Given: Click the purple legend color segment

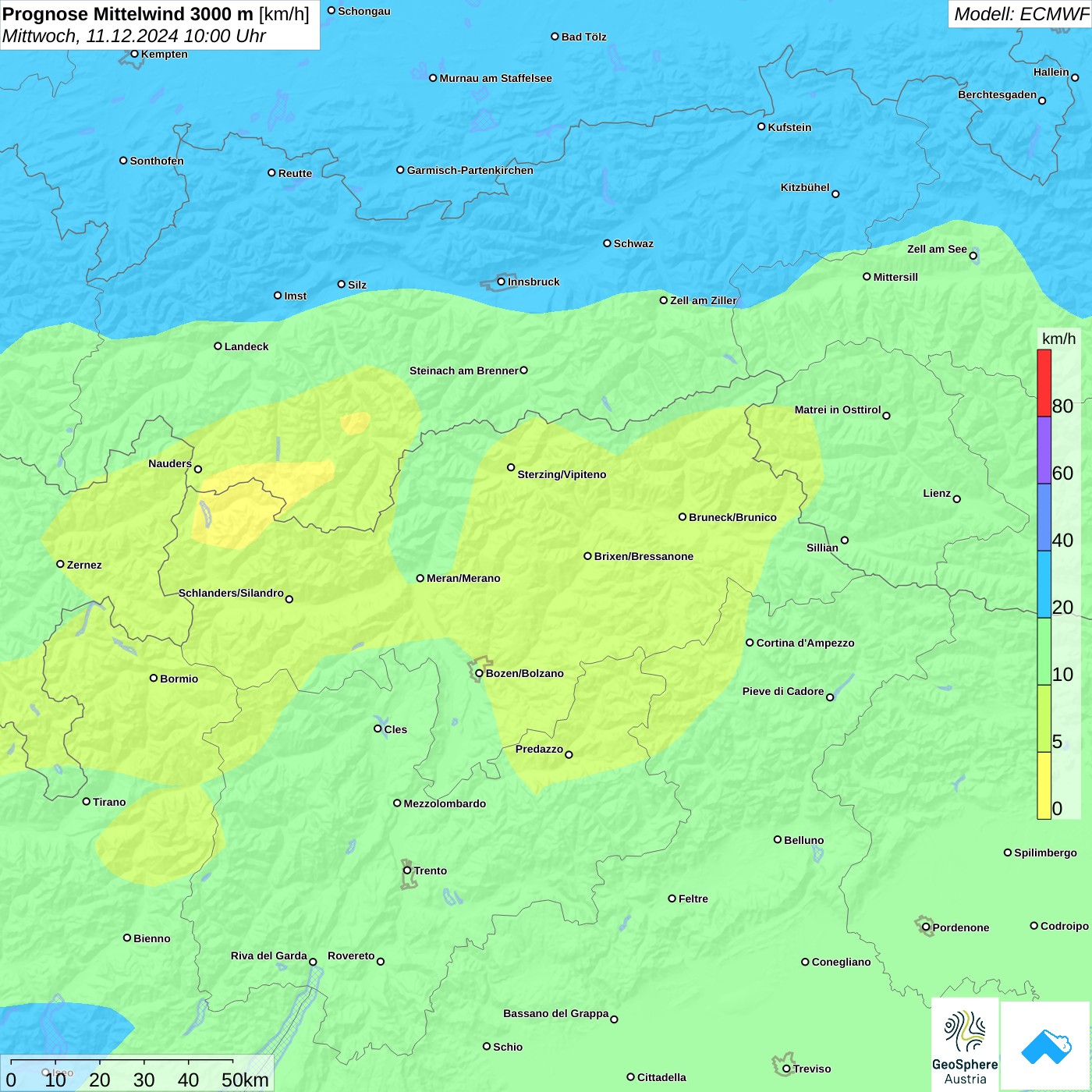Looking at the screenshot, I should coord(1044,450).
